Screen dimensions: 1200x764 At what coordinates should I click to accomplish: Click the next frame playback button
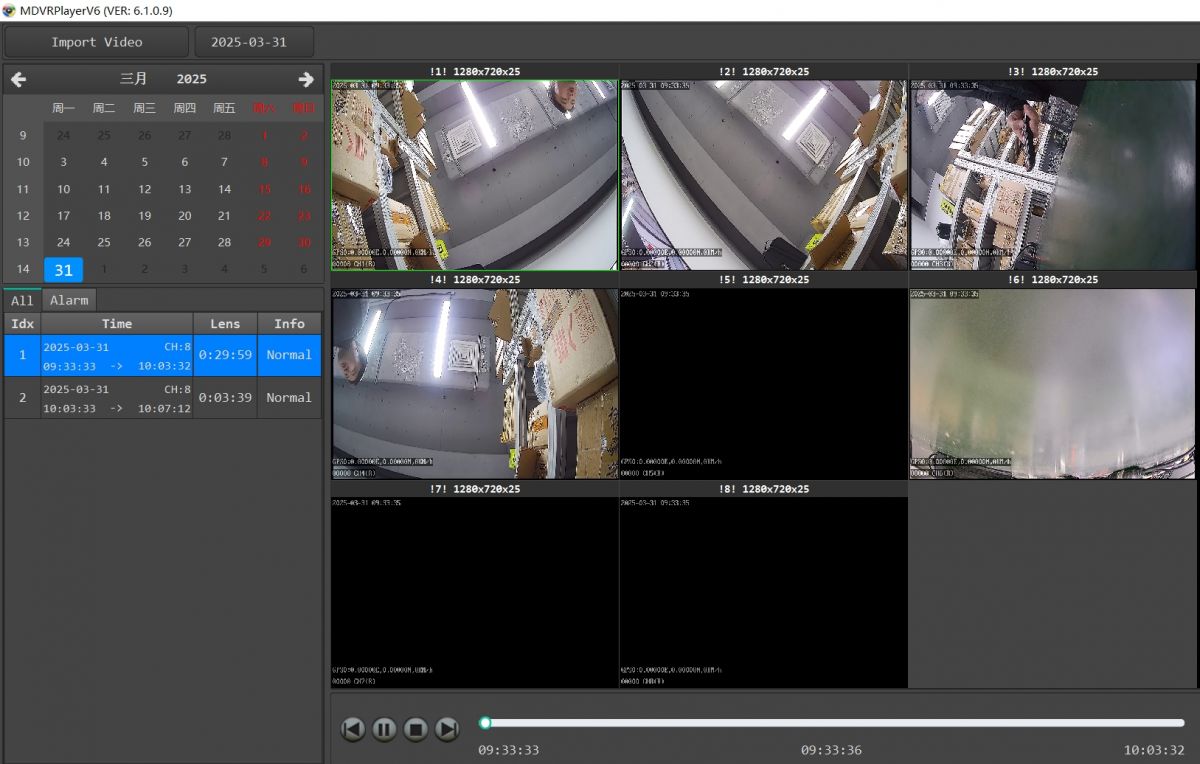[x=447, y=729]
